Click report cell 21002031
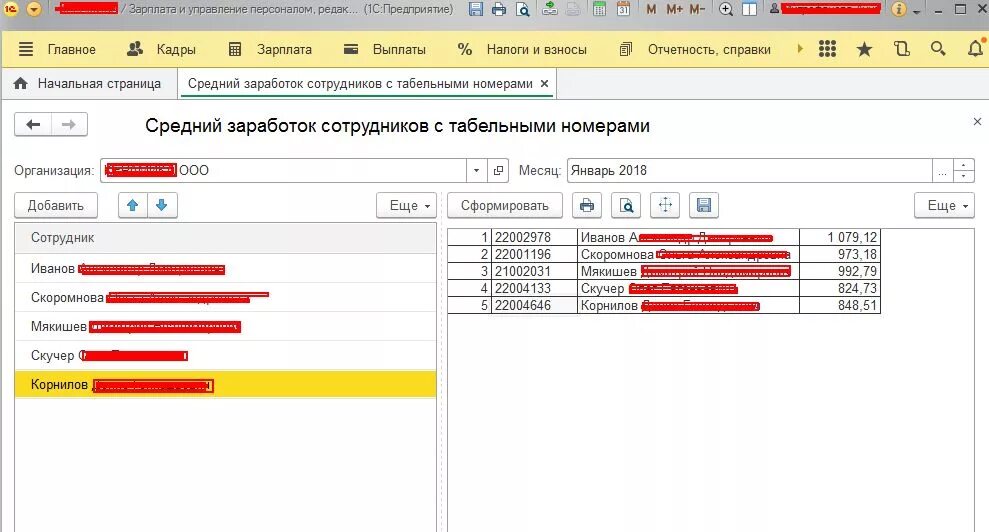This screenshot has height=532, width=989. pyautogui.click(x=534, y=271)
